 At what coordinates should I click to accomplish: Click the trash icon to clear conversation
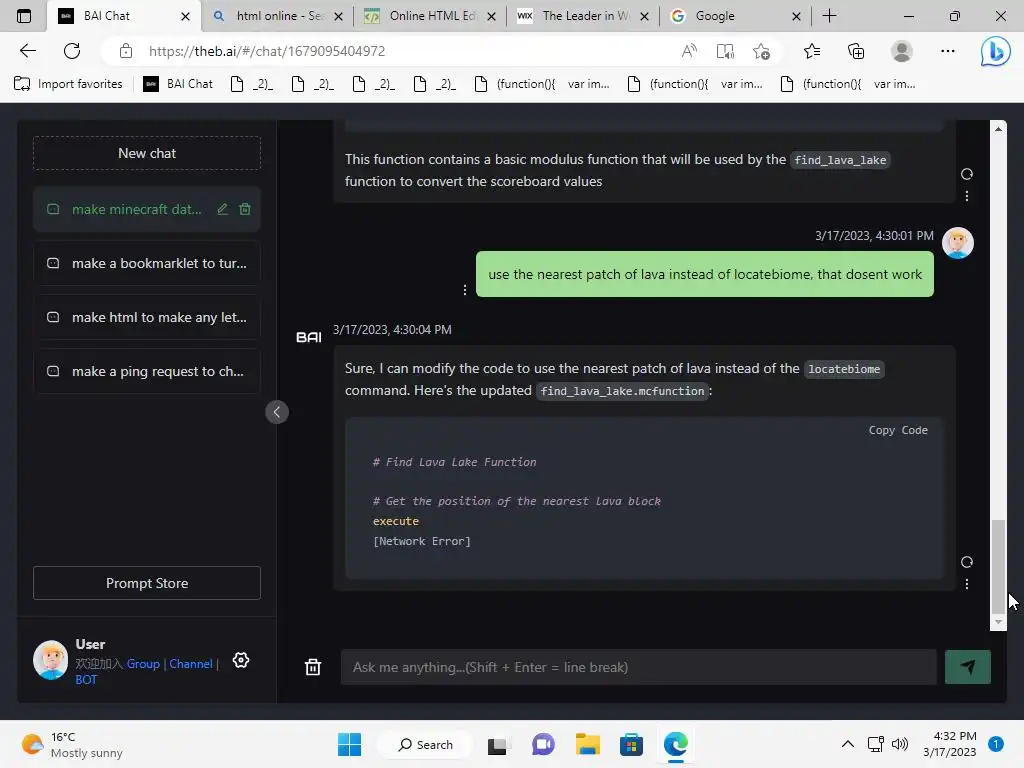[x=313, y=667]
